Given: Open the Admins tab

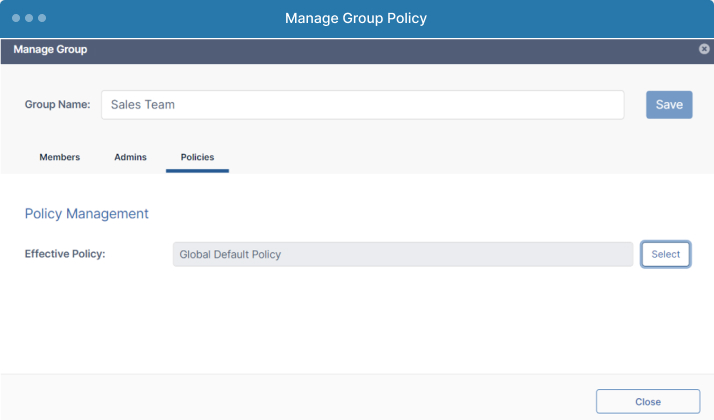Looking at the screenshot, I should (130, 157).
